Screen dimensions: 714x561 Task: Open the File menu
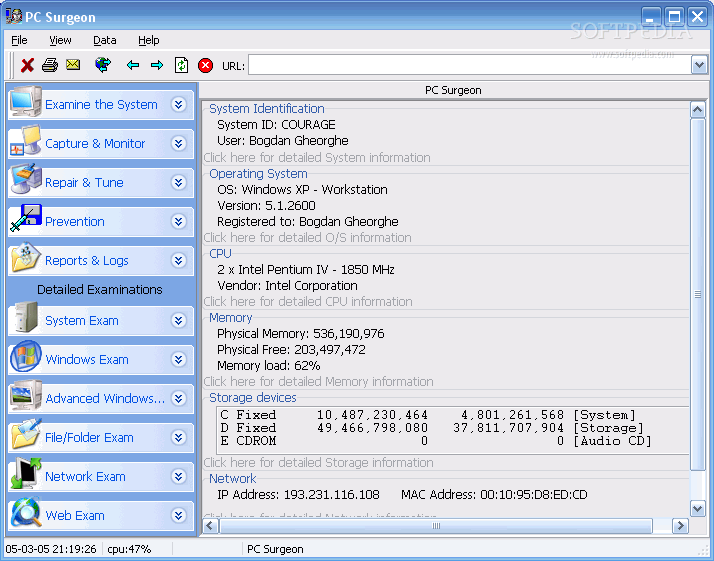[x=19, y=41]
